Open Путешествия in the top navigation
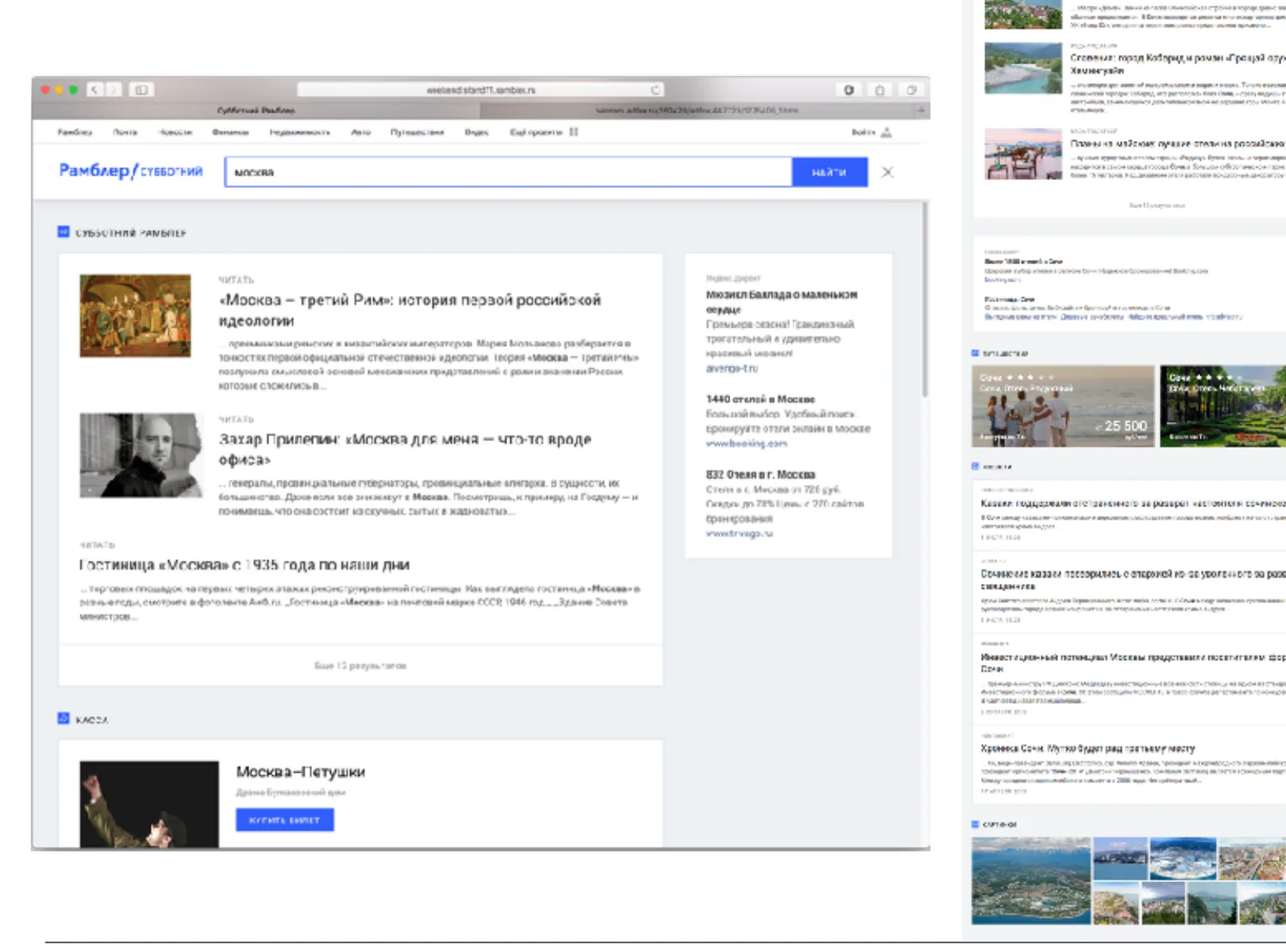Viewport: 1286px width, 952px height. pos(417,132)
